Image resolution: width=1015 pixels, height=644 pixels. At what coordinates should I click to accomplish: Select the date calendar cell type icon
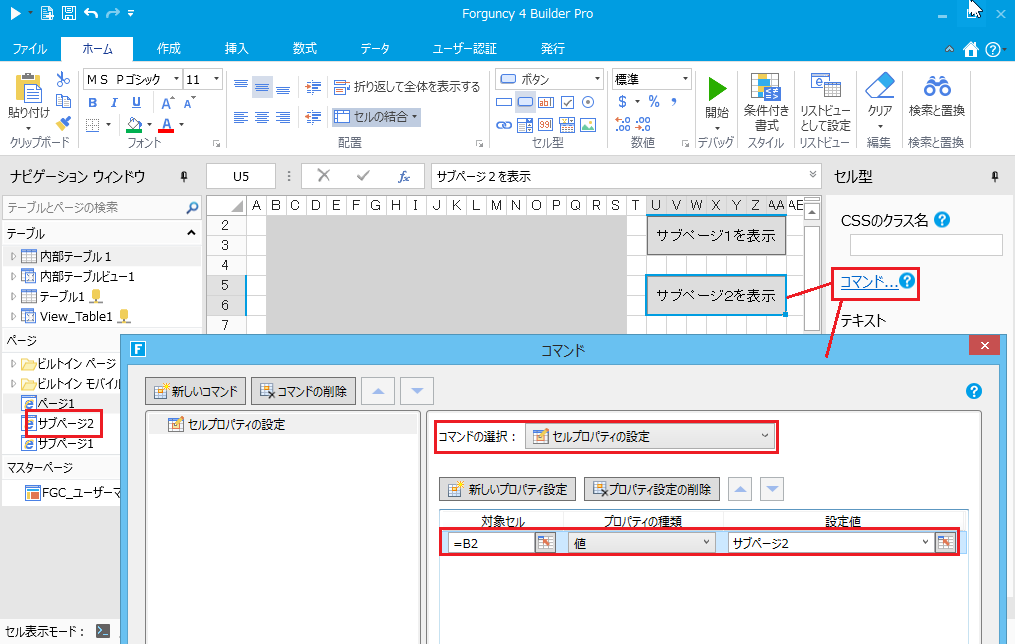tap(567, 125)
